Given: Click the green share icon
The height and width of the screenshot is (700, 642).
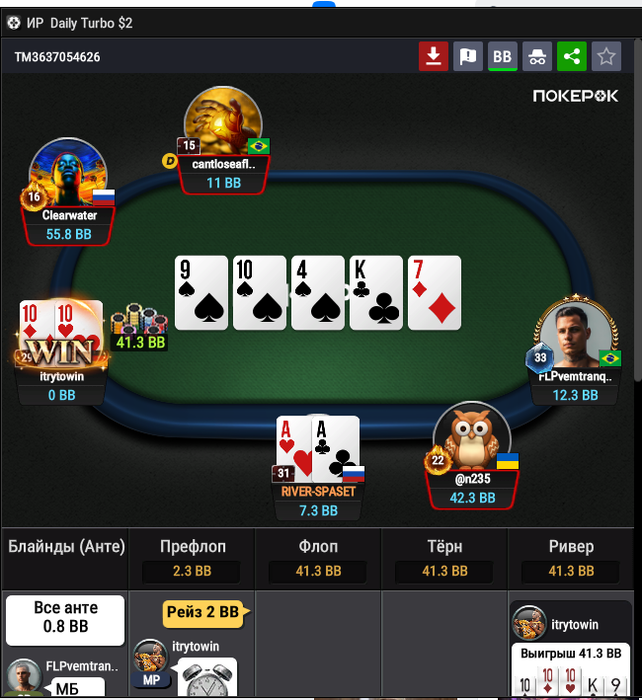Looking at the screenshot, I should [x=571, y=56].
